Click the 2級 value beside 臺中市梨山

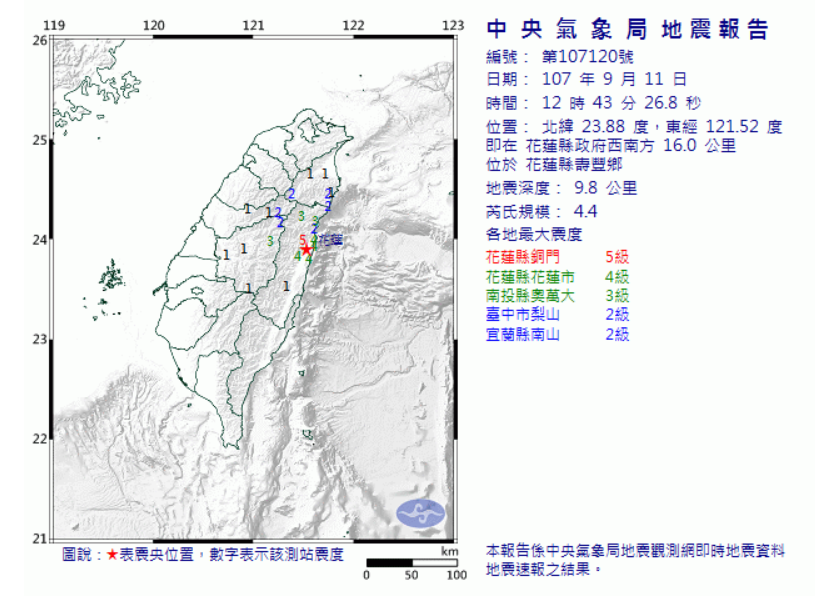coord(617,314)
